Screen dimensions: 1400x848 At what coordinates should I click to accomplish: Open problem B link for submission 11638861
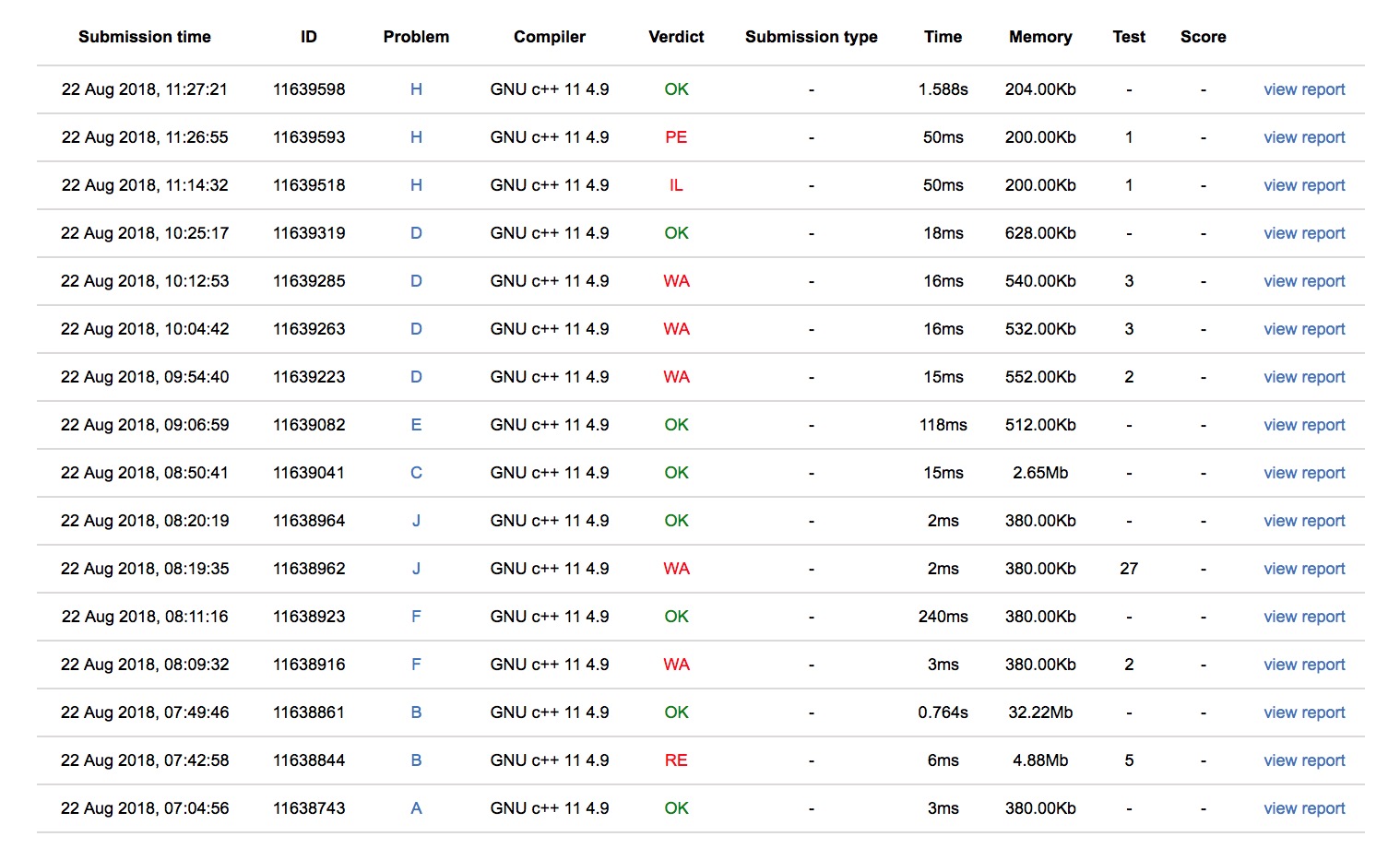tap(416, 713)
